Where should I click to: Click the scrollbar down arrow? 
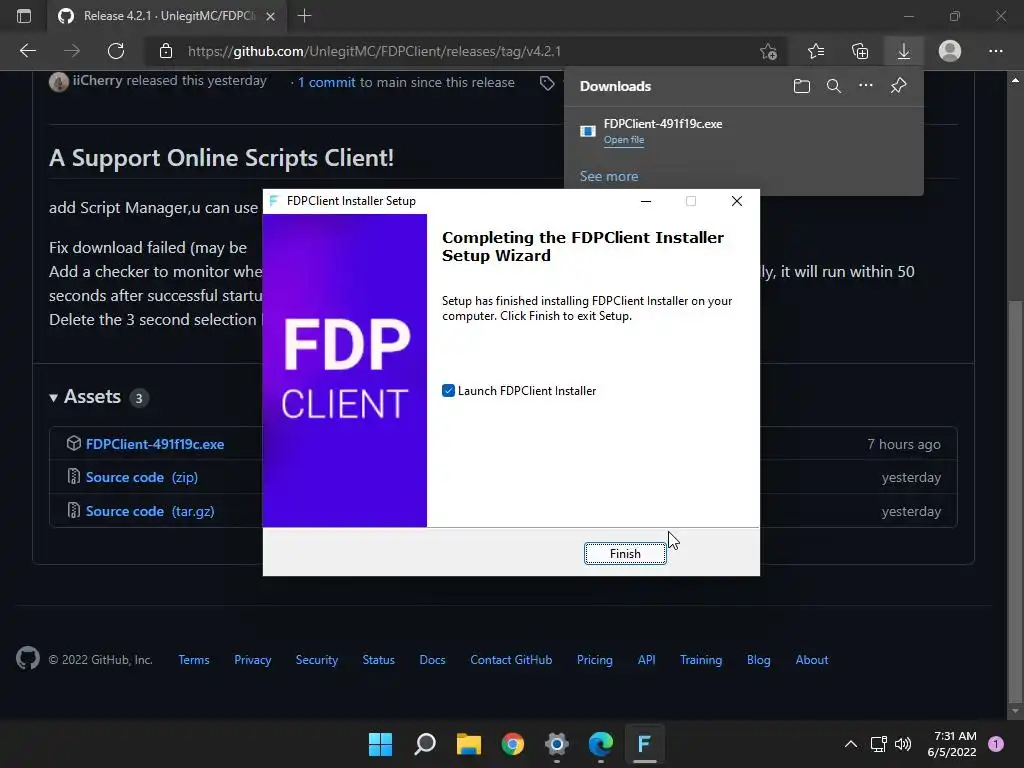(x=1014, y=711)
